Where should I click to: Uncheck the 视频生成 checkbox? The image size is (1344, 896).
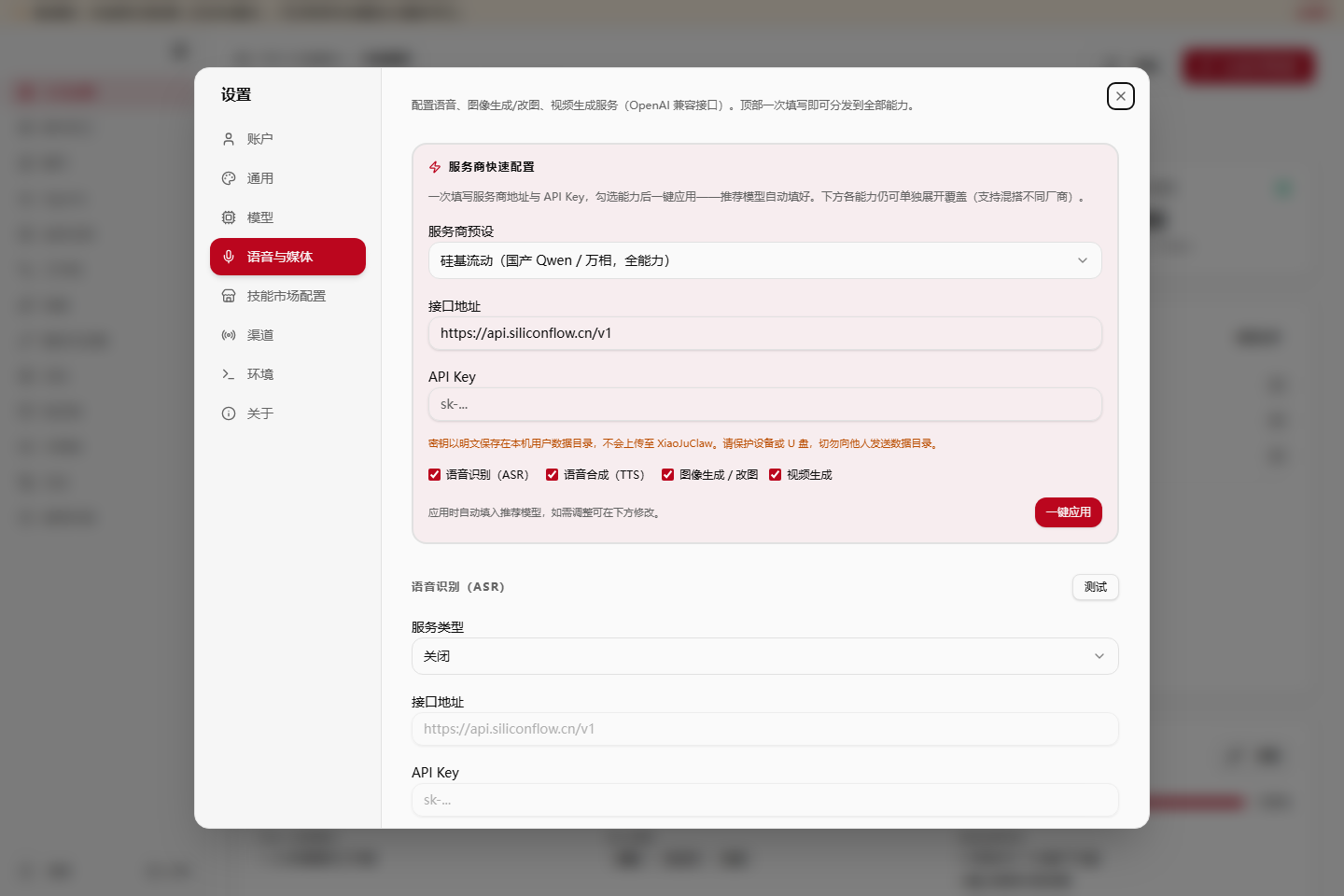click(775, 475)
